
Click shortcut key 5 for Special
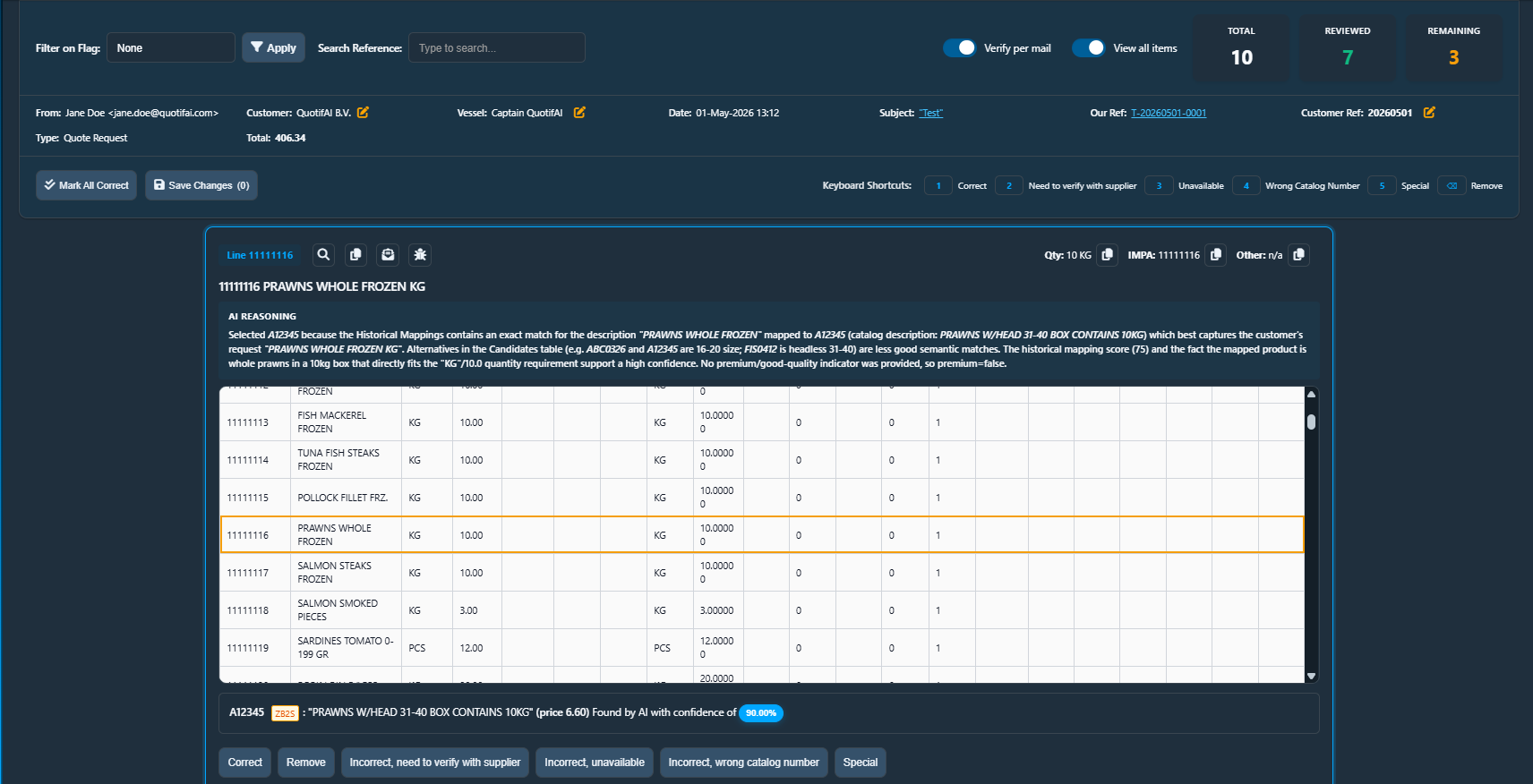click(1382, 186)
